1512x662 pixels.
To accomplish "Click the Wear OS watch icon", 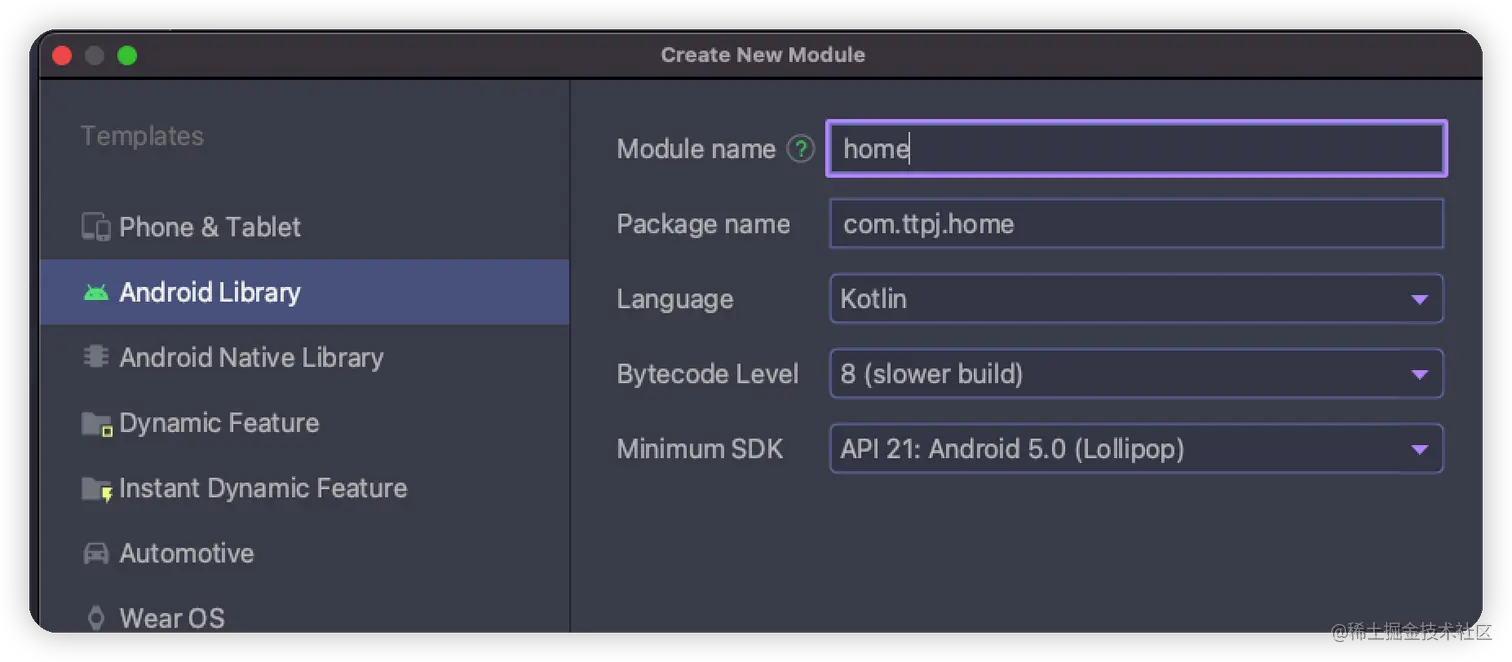I will coord(96,618).
